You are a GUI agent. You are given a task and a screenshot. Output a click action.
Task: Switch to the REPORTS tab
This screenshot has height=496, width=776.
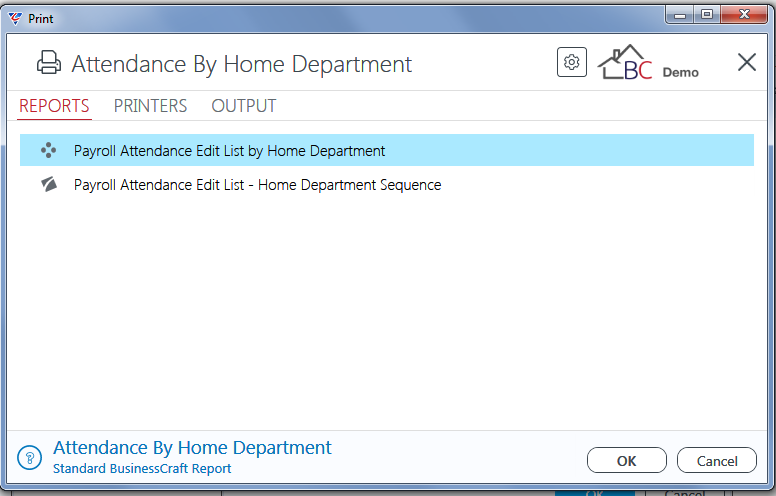click(x=54, y=106)
